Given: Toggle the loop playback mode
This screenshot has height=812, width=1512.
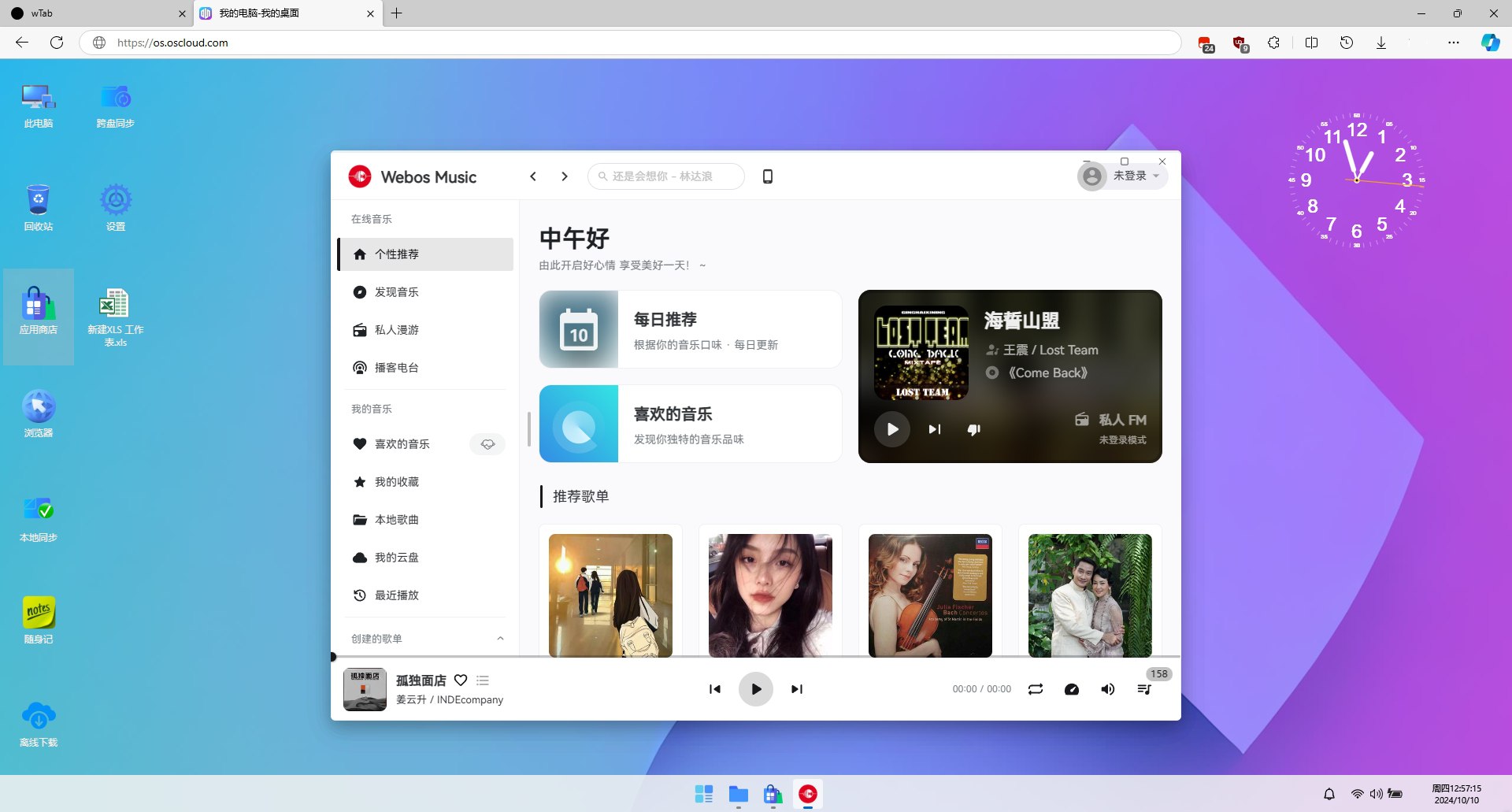Looking at the screenshot, I should tap(1036, 689).
